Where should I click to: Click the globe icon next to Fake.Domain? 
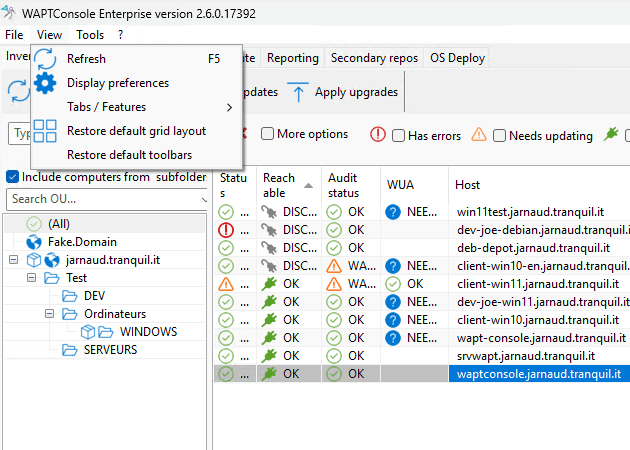(x=32, y=242)
